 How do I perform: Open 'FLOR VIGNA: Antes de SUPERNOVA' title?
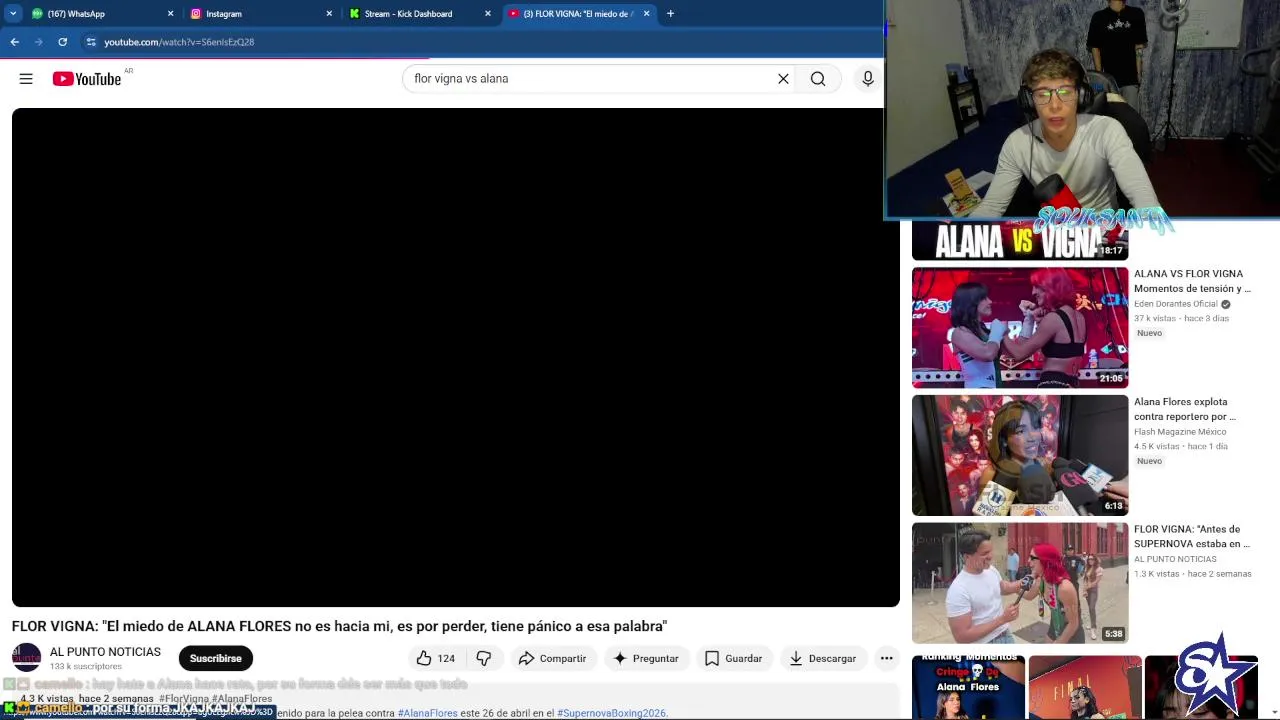1192,537
